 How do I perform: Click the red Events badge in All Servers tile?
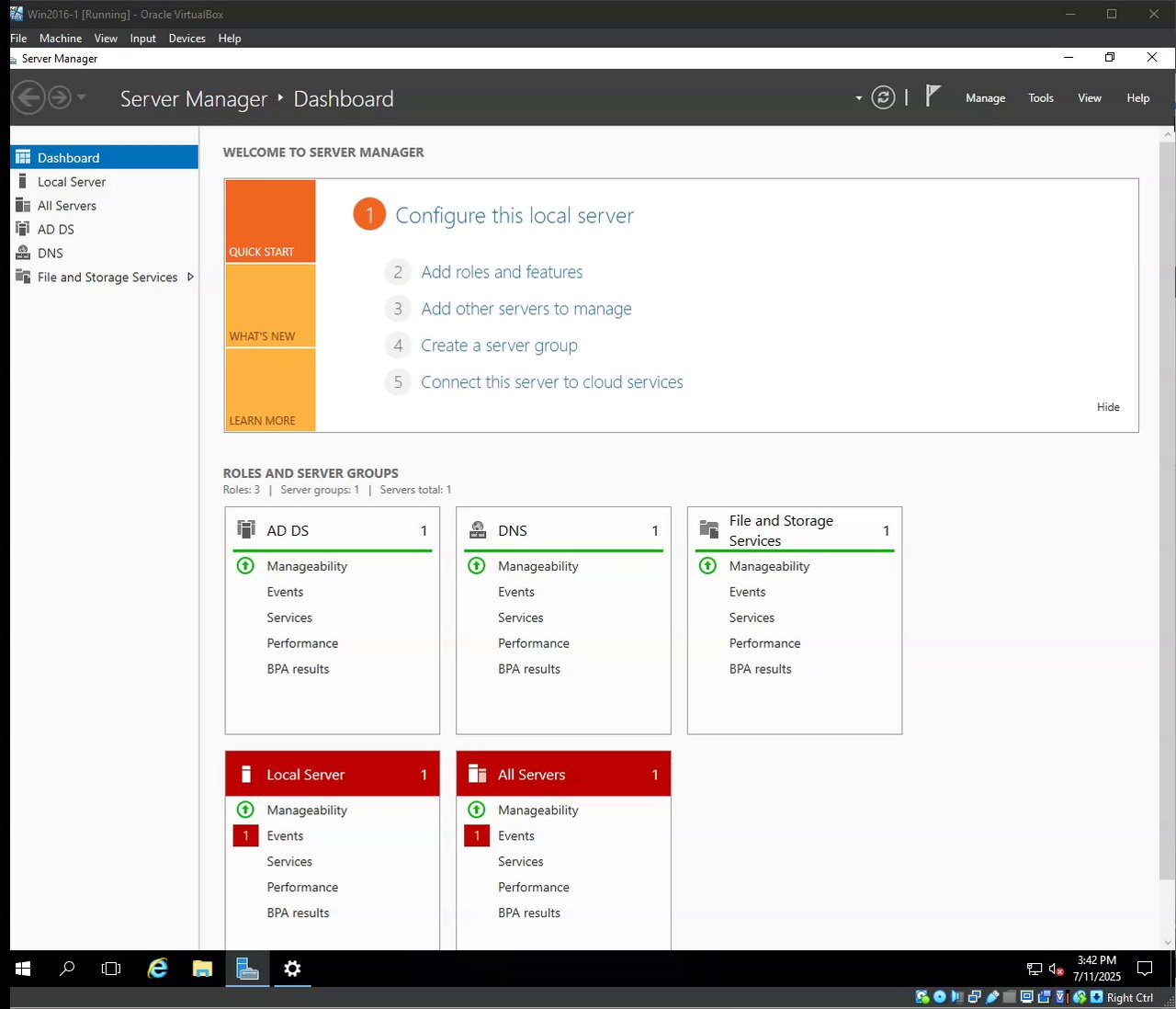click(477, 835)
